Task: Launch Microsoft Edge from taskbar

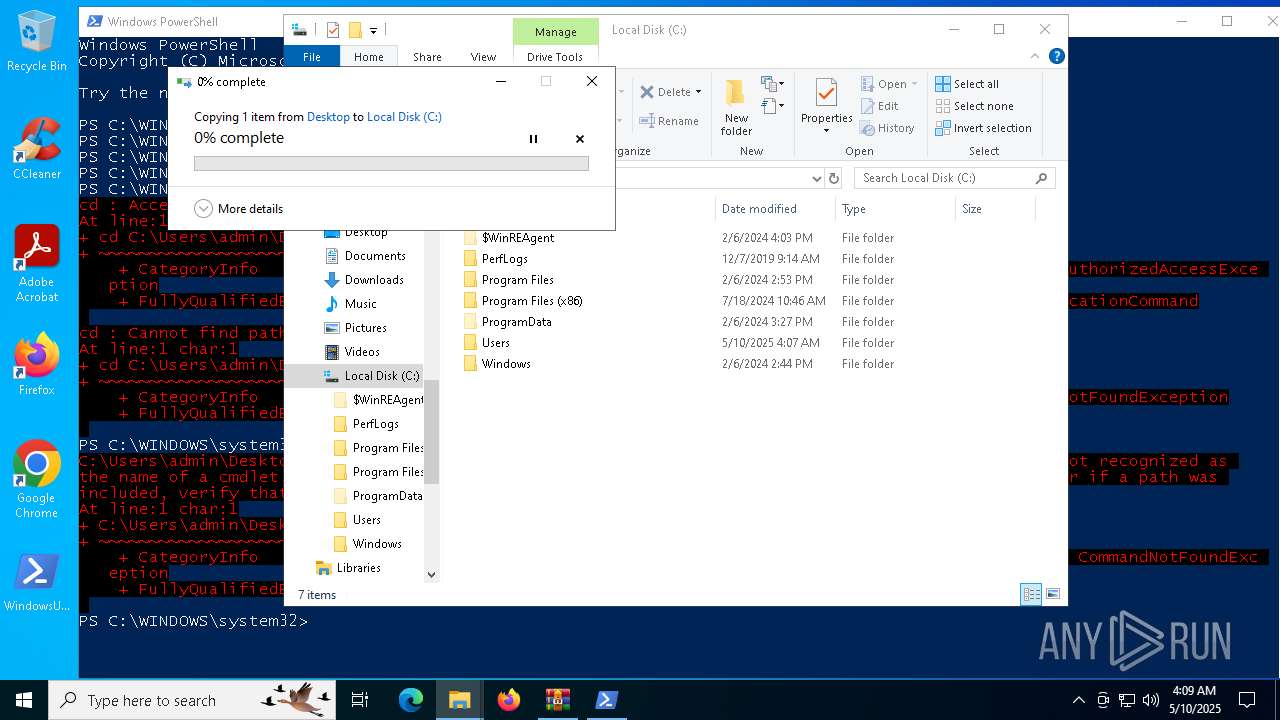Action: 411,700
